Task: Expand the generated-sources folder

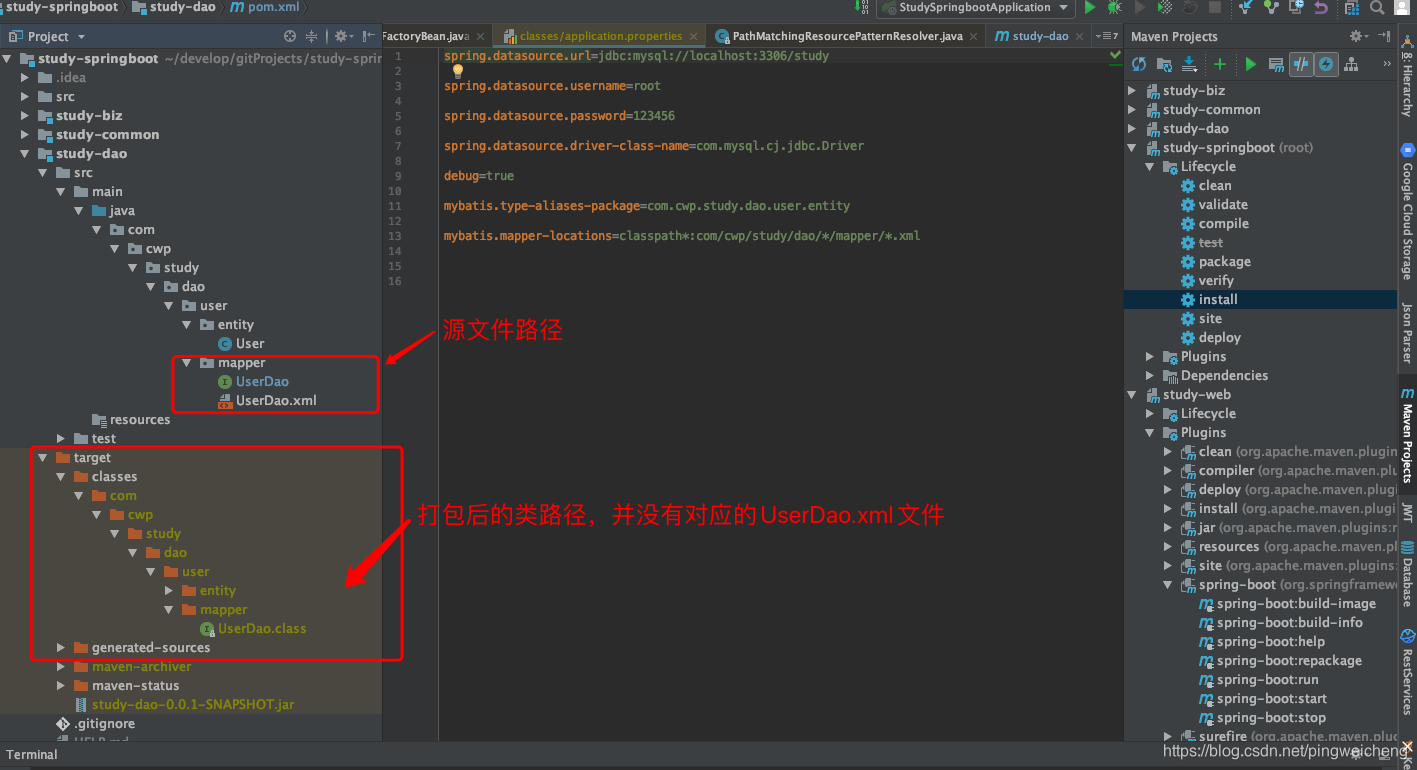Action: tap(62, 647)
